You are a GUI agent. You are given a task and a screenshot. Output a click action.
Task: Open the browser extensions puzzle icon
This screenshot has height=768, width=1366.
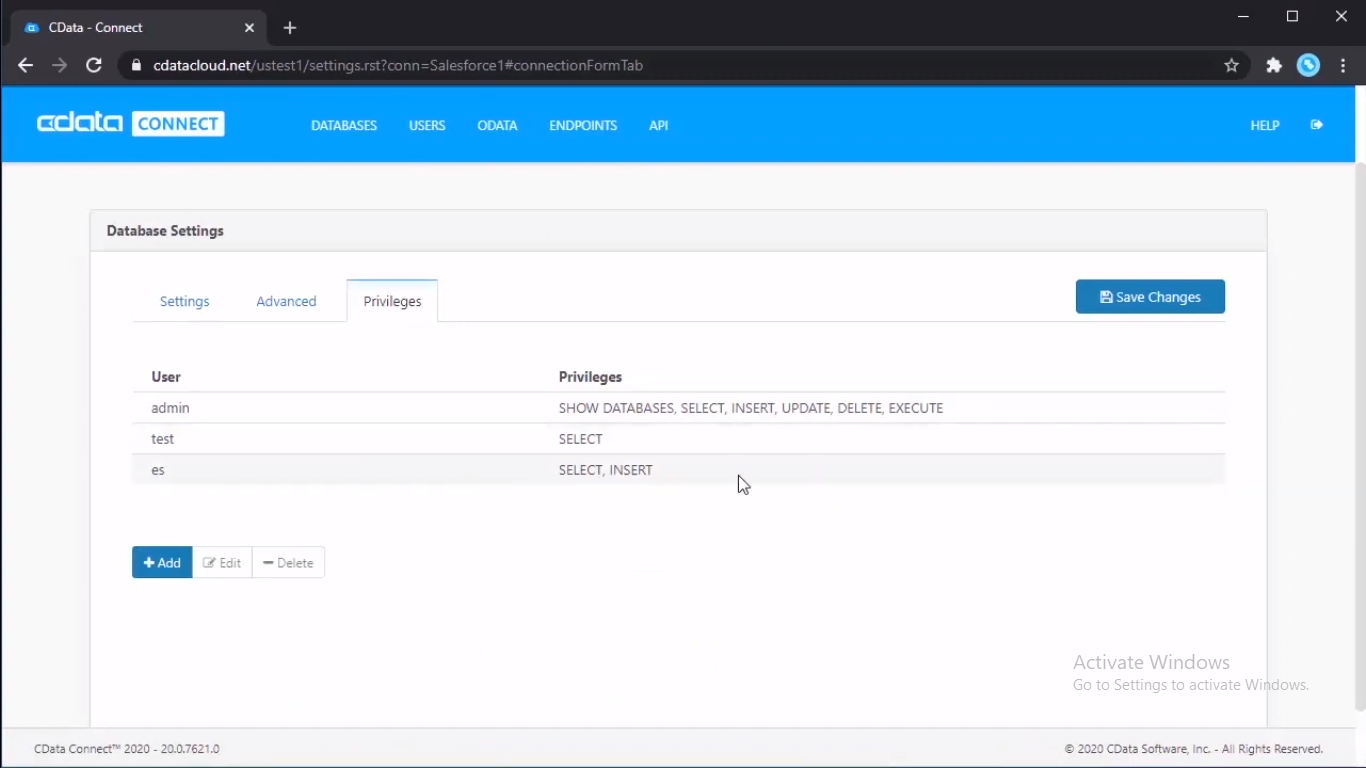pos(1274,65)
